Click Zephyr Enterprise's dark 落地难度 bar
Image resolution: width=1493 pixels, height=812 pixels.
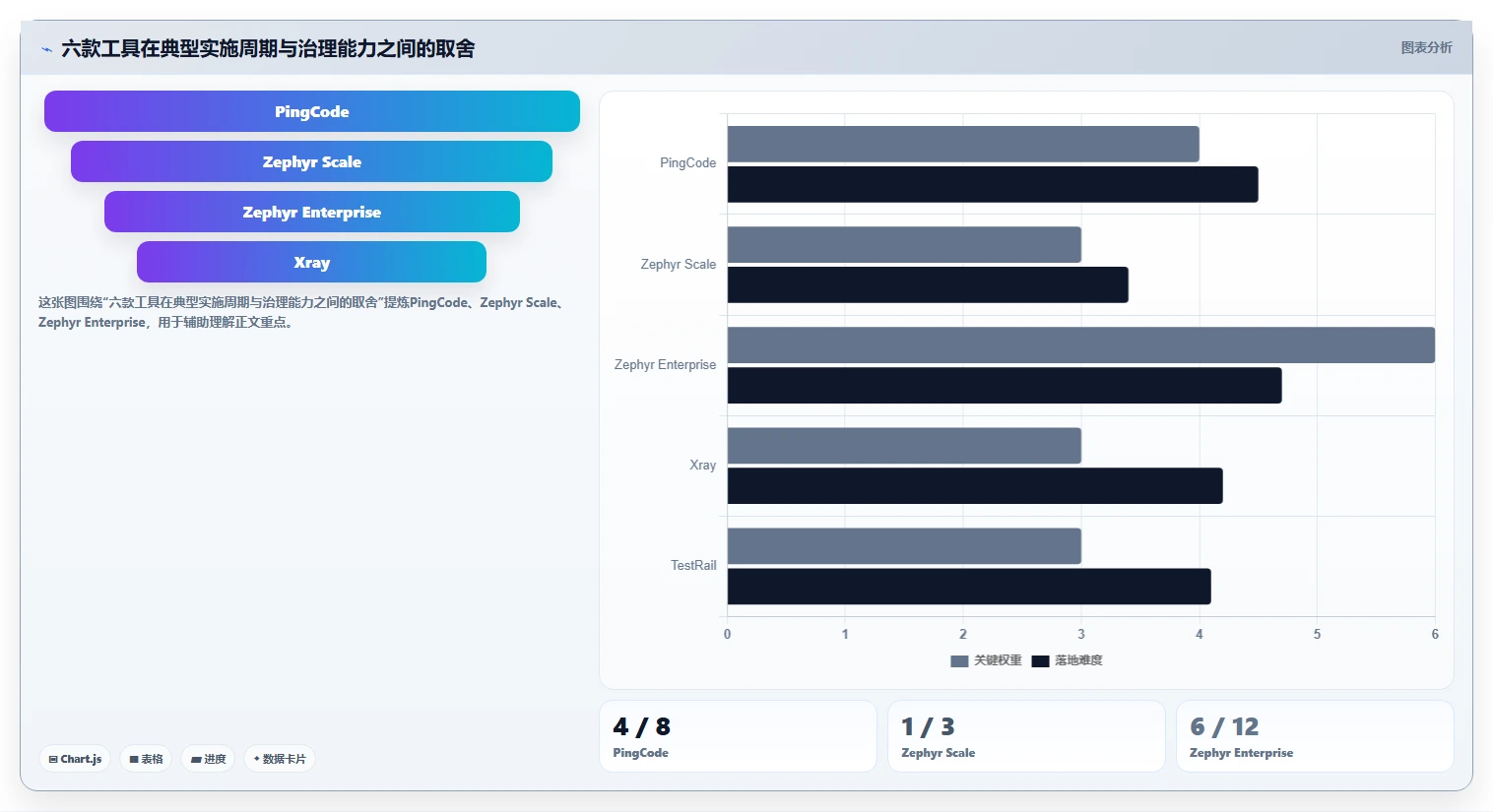coord(1005,385)
